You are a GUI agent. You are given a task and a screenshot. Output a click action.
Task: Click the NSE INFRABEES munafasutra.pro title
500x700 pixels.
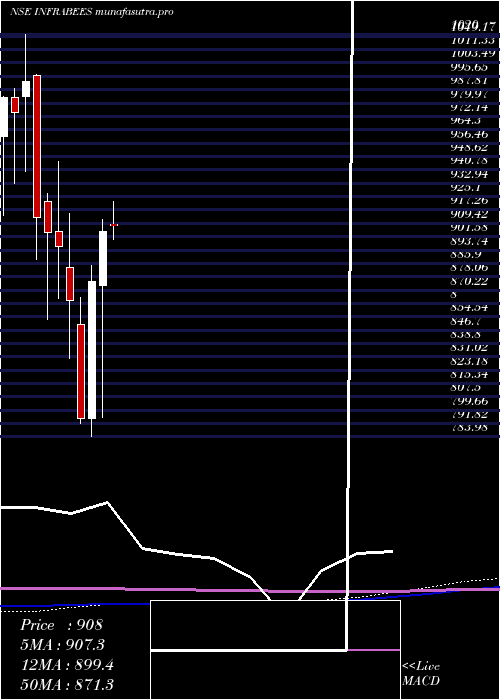(x=92, y=12)
